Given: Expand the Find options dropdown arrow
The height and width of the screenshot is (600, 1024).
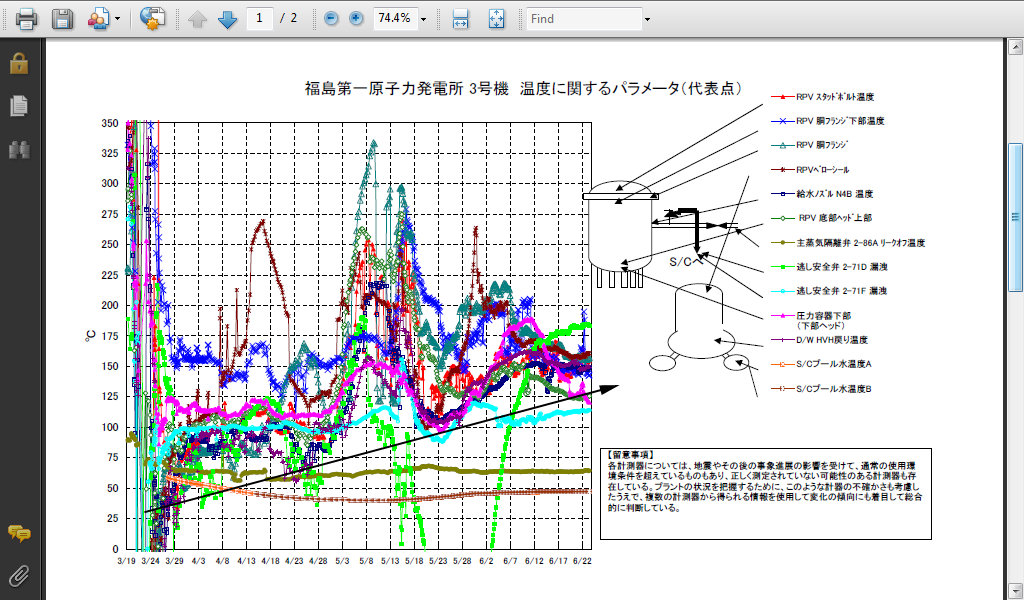Looking at the screenshot, I should tap(647, 19).
